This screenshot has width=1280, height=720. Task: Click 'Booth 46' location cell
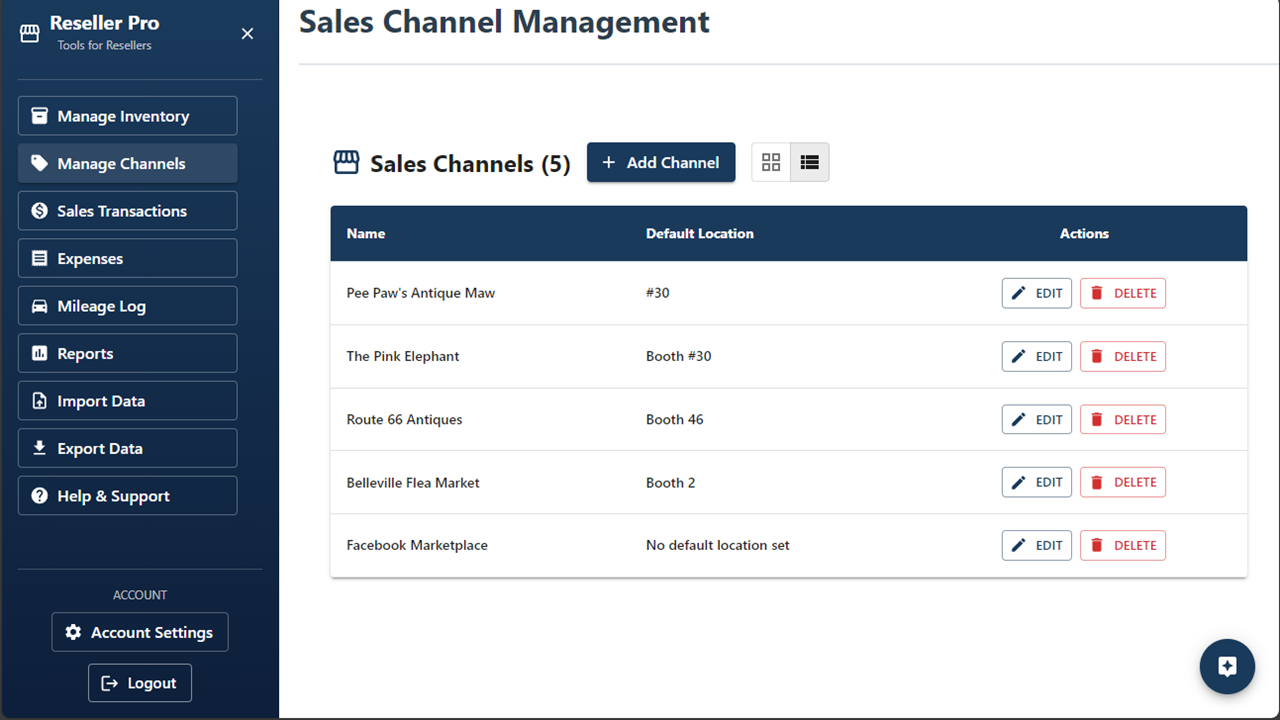point(675,419)
